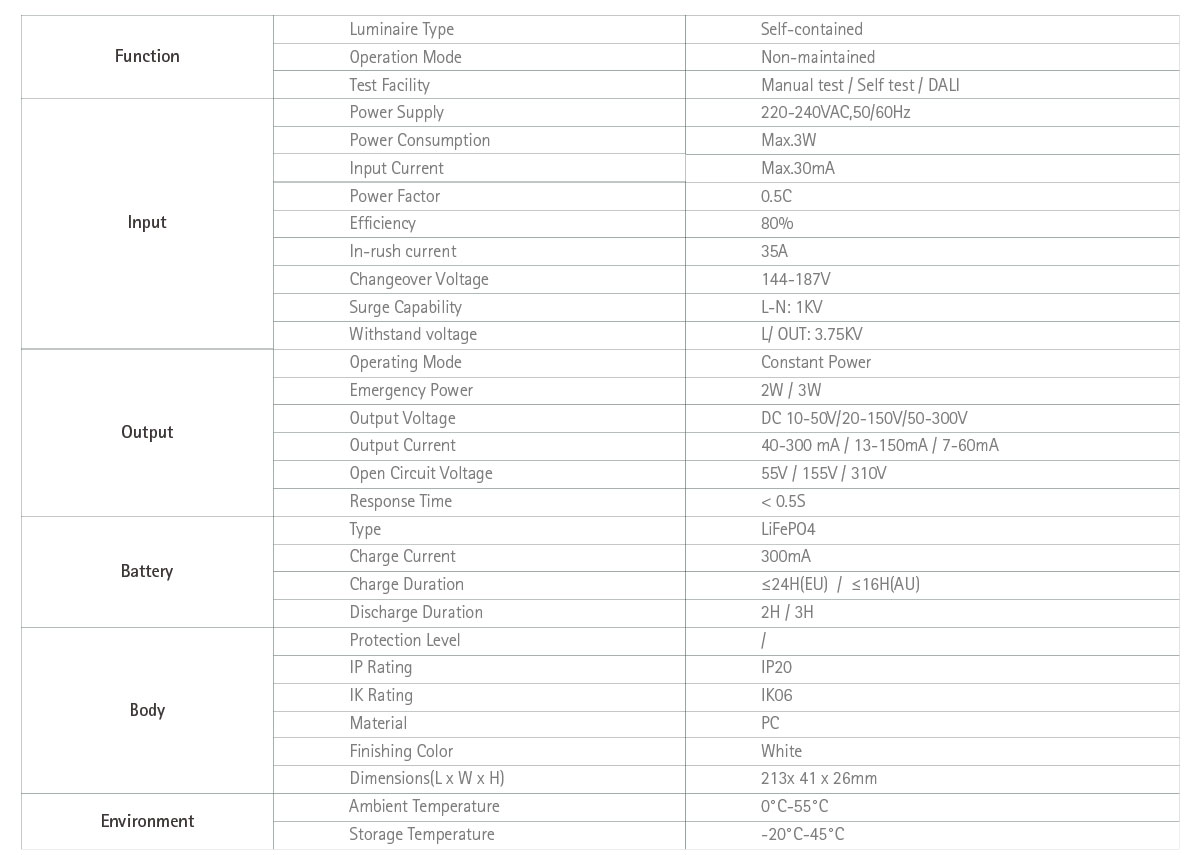Select the Constant Power value
Image resolution: width=1200 pixels, height=855 pixels.
815,362
